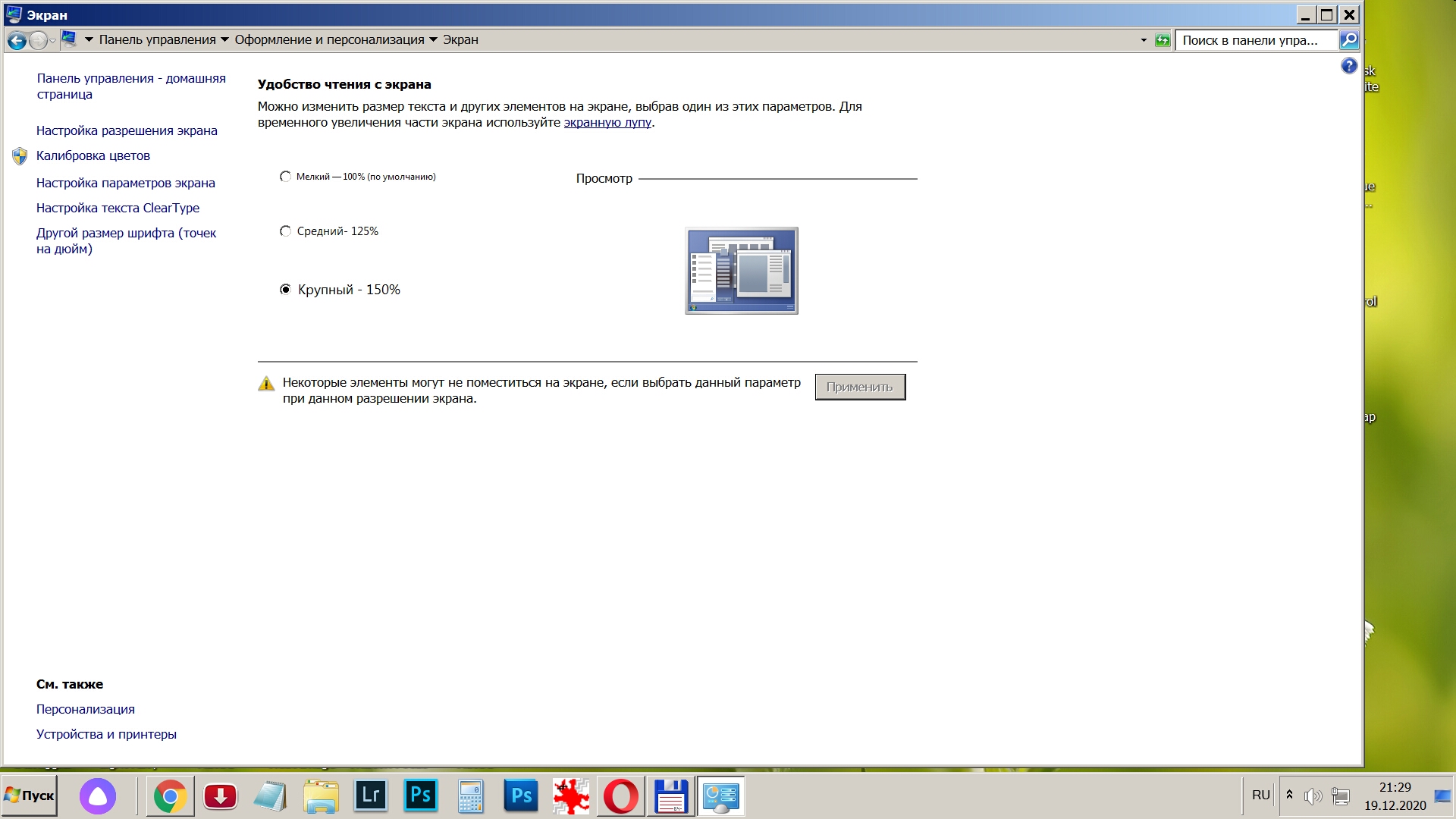Click the search magnifier icon

[x=1349, y=39]
